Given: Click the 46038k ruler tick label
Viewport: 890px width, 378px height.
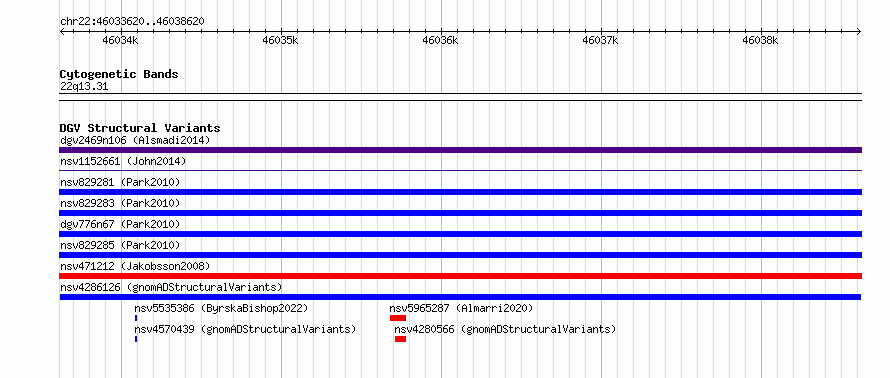Looking at the screenshot, I should point(761,41).
